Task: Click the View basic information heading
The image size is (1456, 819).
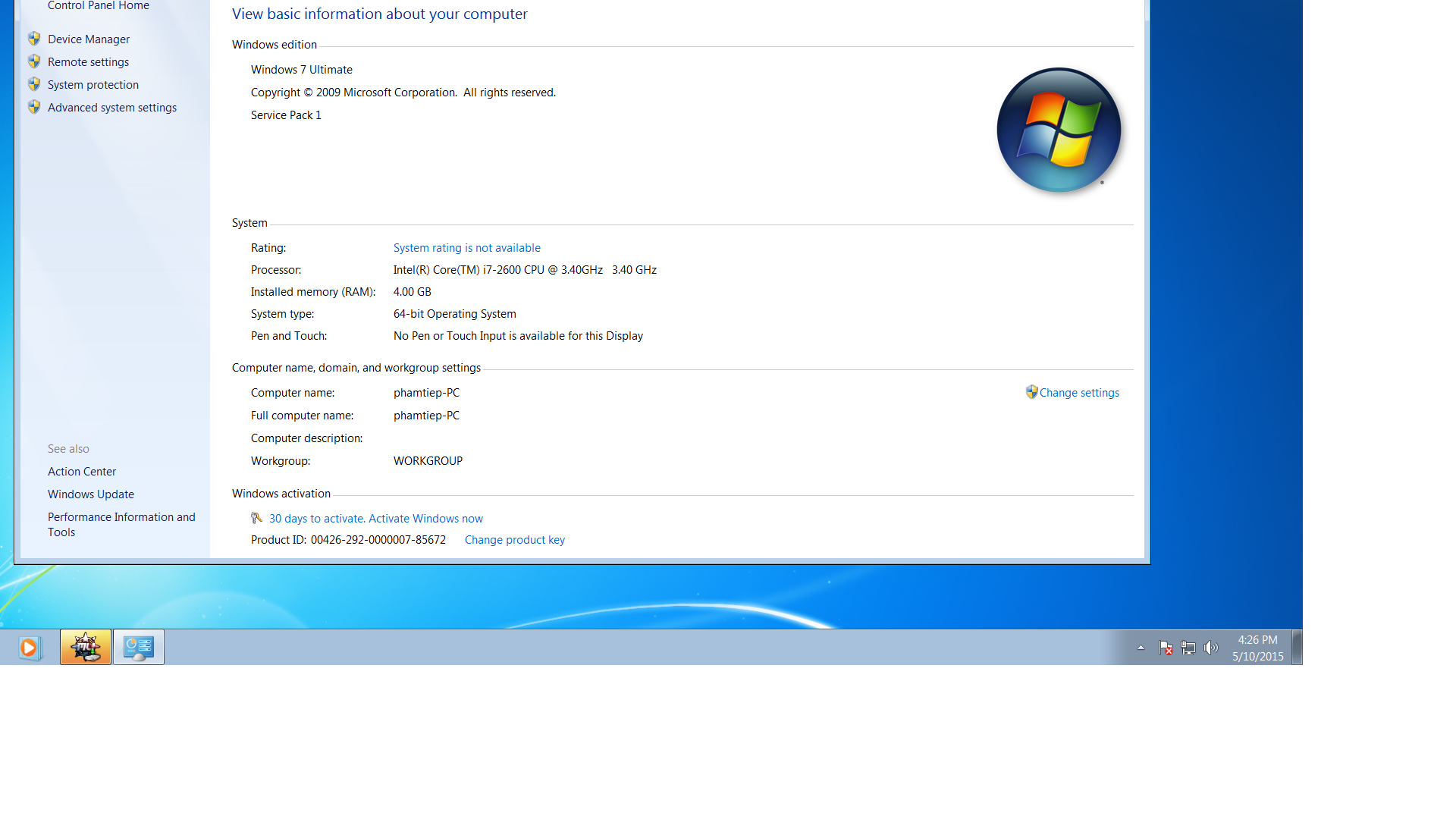Action: click(380, 14)
